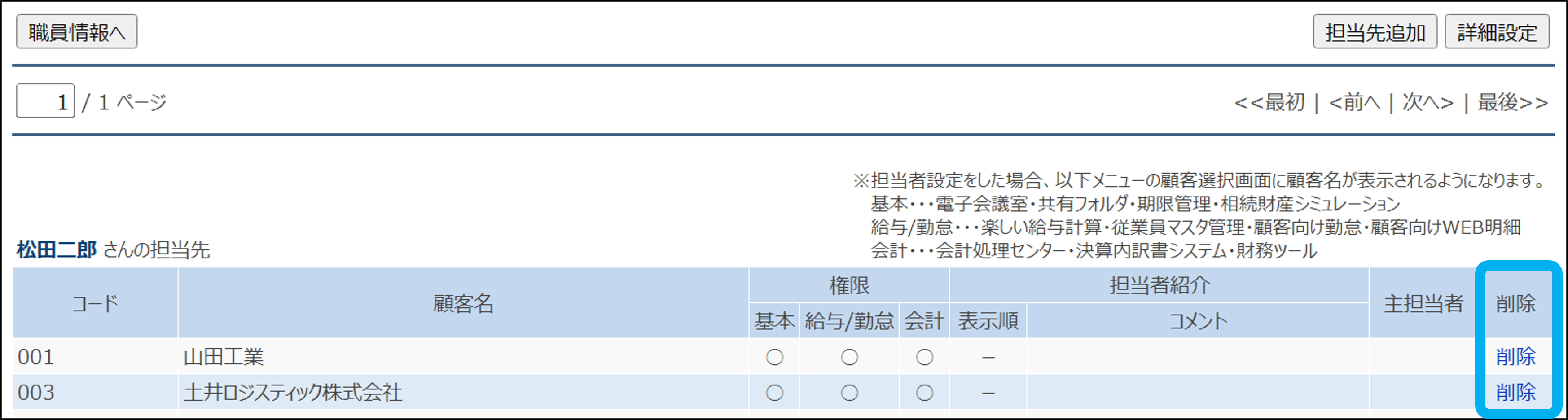The image size is (1568, 420).
Task: Open 担当先追加 to add an assignment
Action: [1375, 32]
